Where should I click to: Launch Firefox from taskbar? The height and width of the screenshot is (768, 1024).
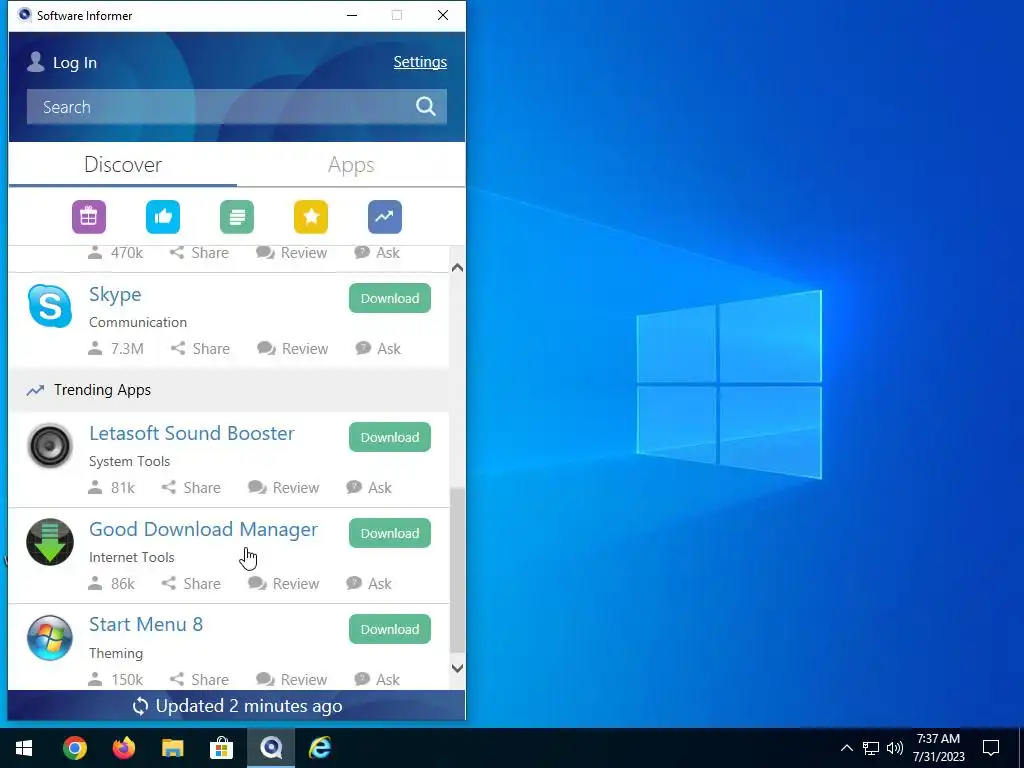point(123,748)
